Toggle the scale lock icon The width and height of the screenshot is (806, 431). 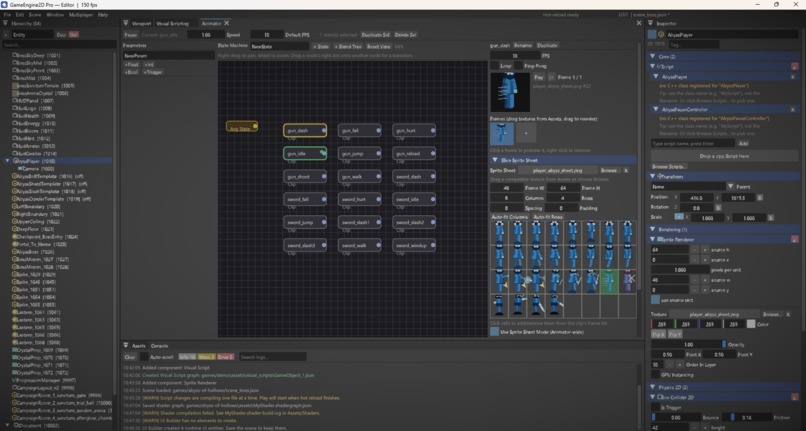[x=679, y=217]
